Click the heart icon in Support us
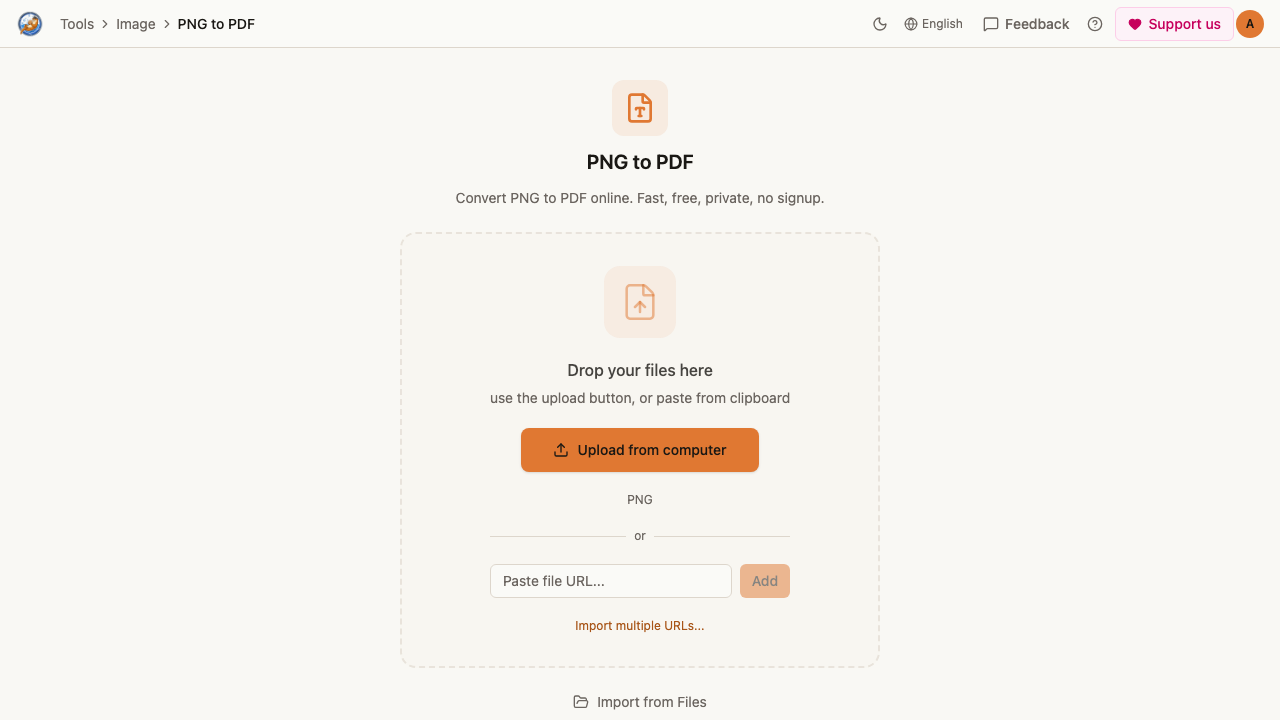The width and height of the screenshot is (1280, 720). (x=1135, y=24)
